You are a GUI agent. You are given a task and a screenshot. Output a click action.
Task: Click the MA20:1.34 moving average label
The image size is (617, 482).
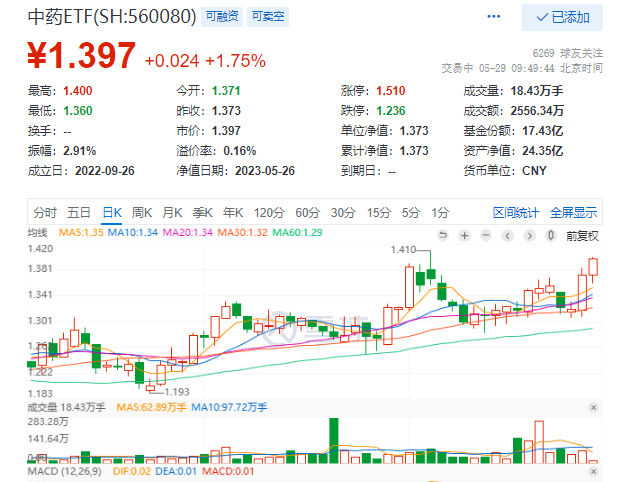(188, 233)
